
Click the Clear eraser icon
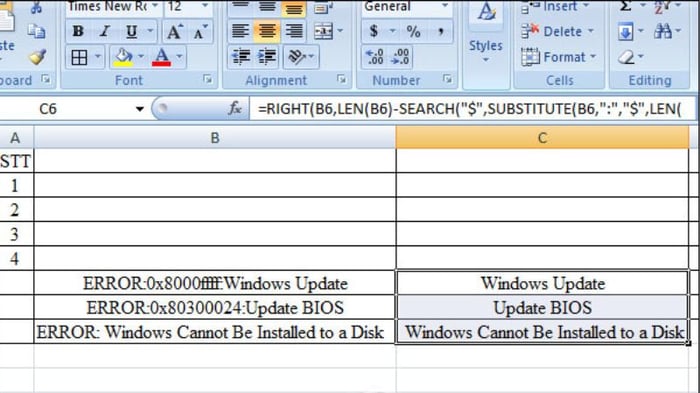coord(626,57)
